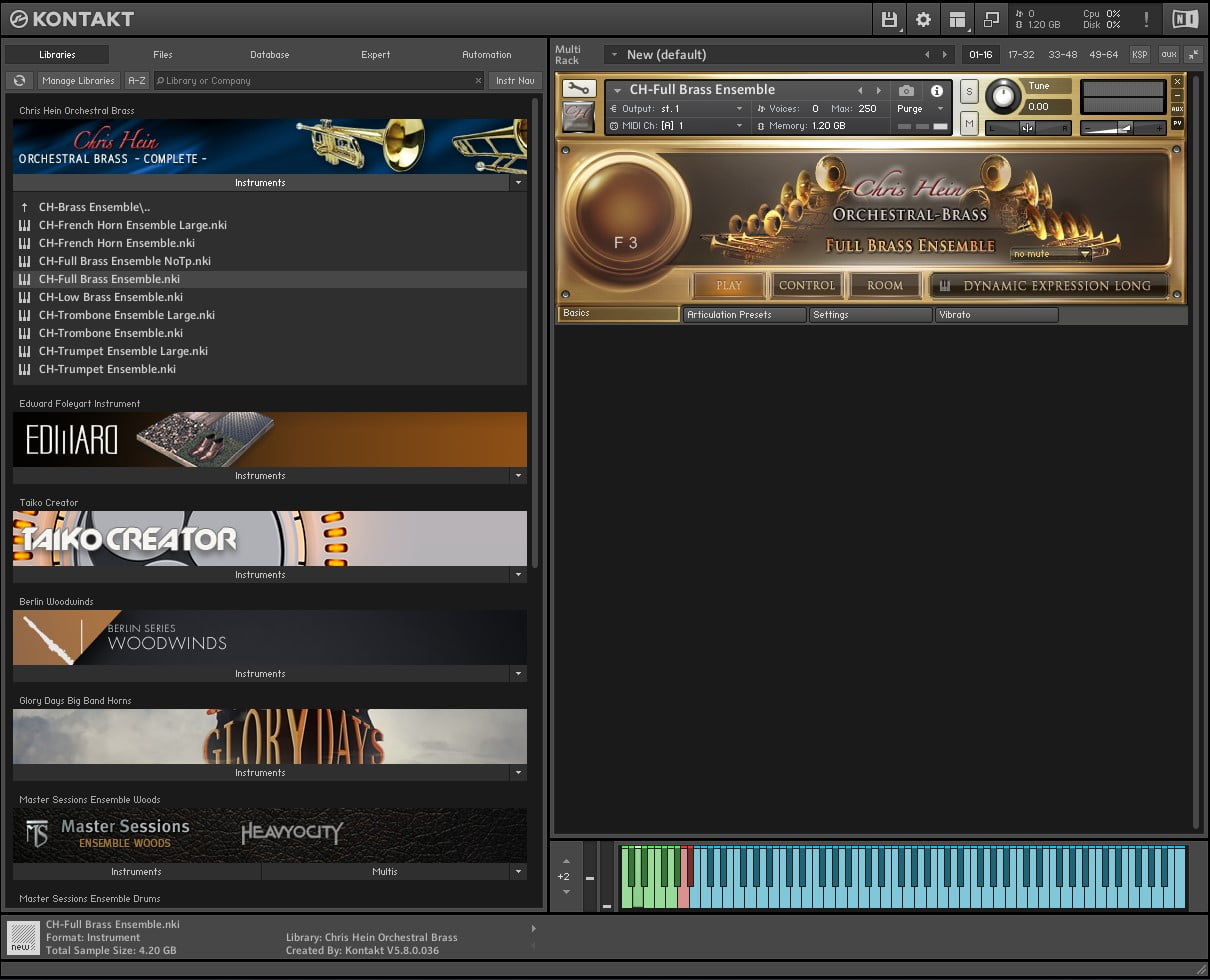
Task: Clear the library search field X
Action: (x=477, y=81)
